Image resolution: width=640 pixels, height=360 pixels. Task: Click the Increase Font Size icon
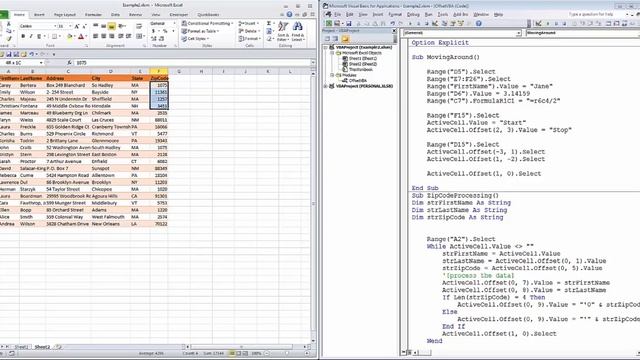[x=76, y=26]
